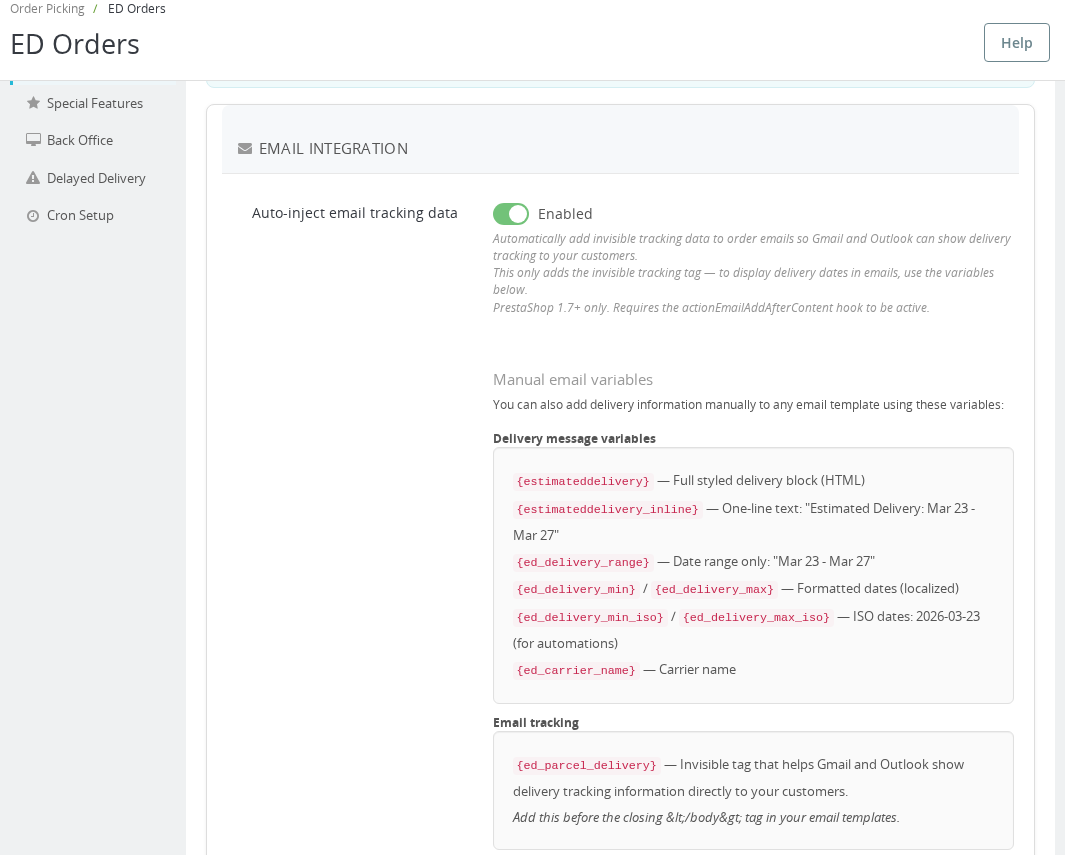Open the Back Office section
This screenshot has width=1065, height=855.
pyautogui.click(x=79, y=140)
